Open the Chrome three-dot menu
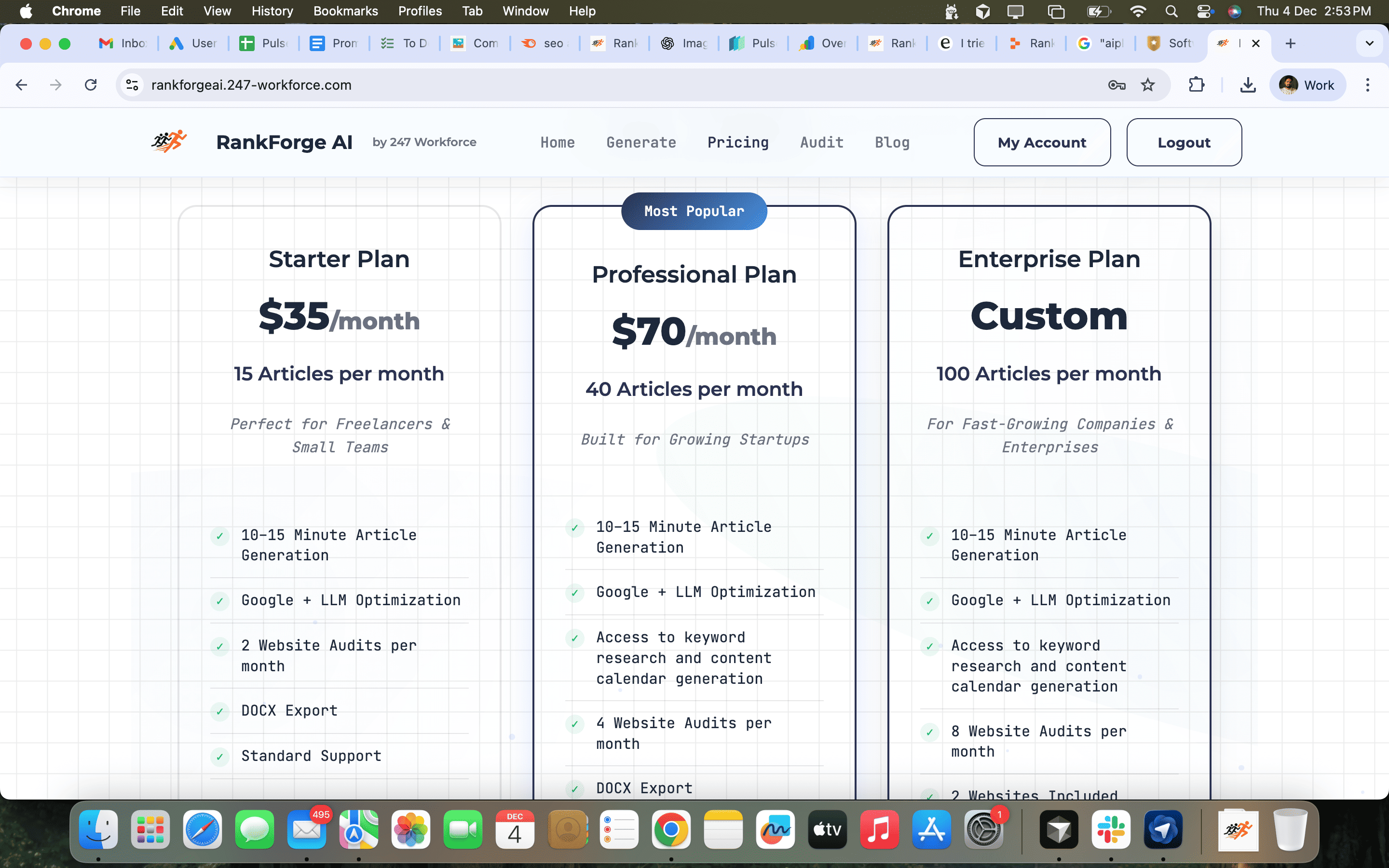This screenshot has height=868, width=1389. [1368, 85]
